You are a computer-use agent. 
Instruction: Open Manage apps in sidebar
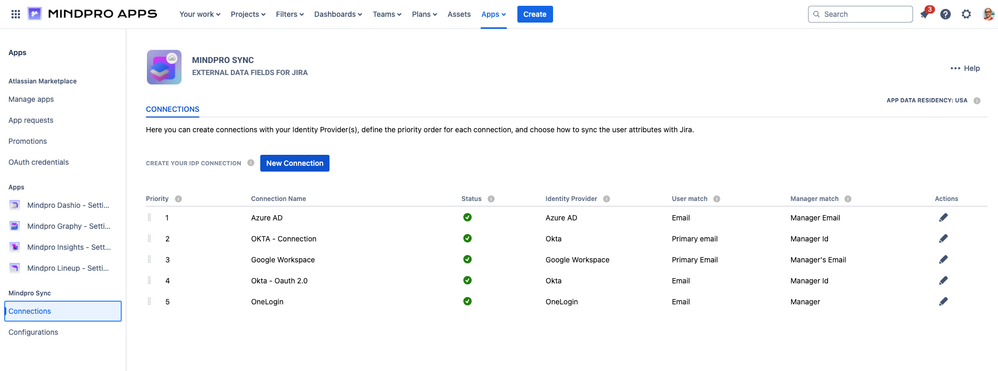click(x=31, y=99)
